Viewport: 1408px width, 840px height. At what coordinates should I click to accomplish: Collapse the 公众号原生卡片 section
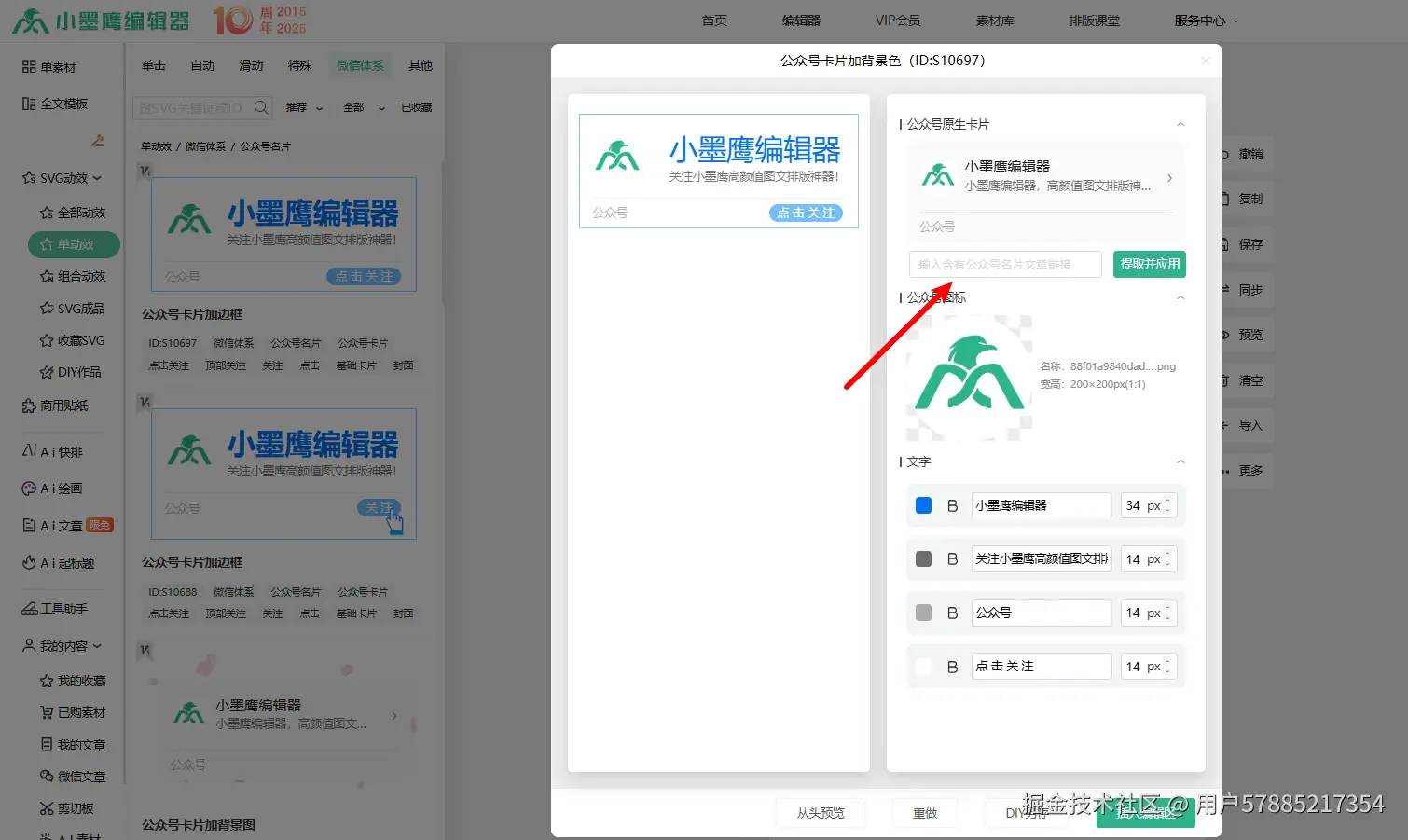(x=1180, y=124)
